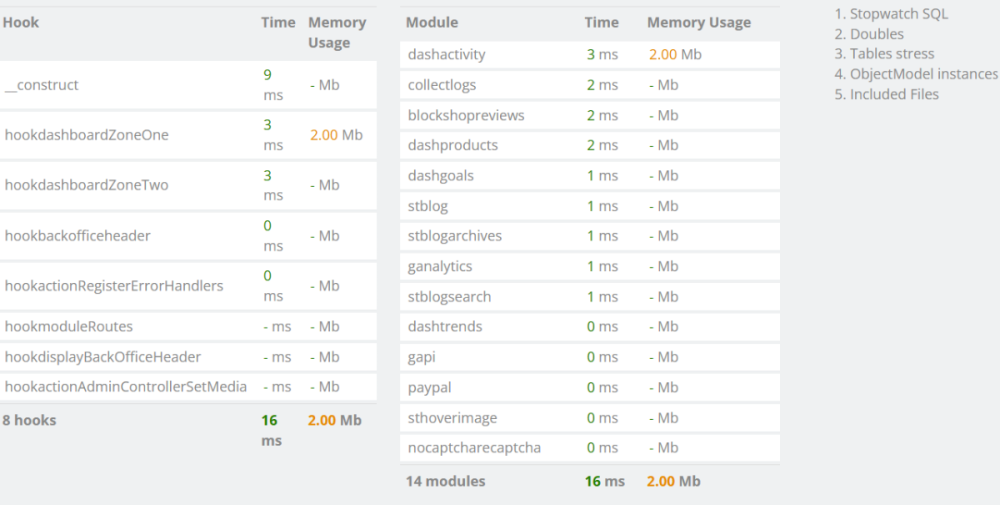Select the __construct hook row
1000x505 pixels.
coord(42,85)
